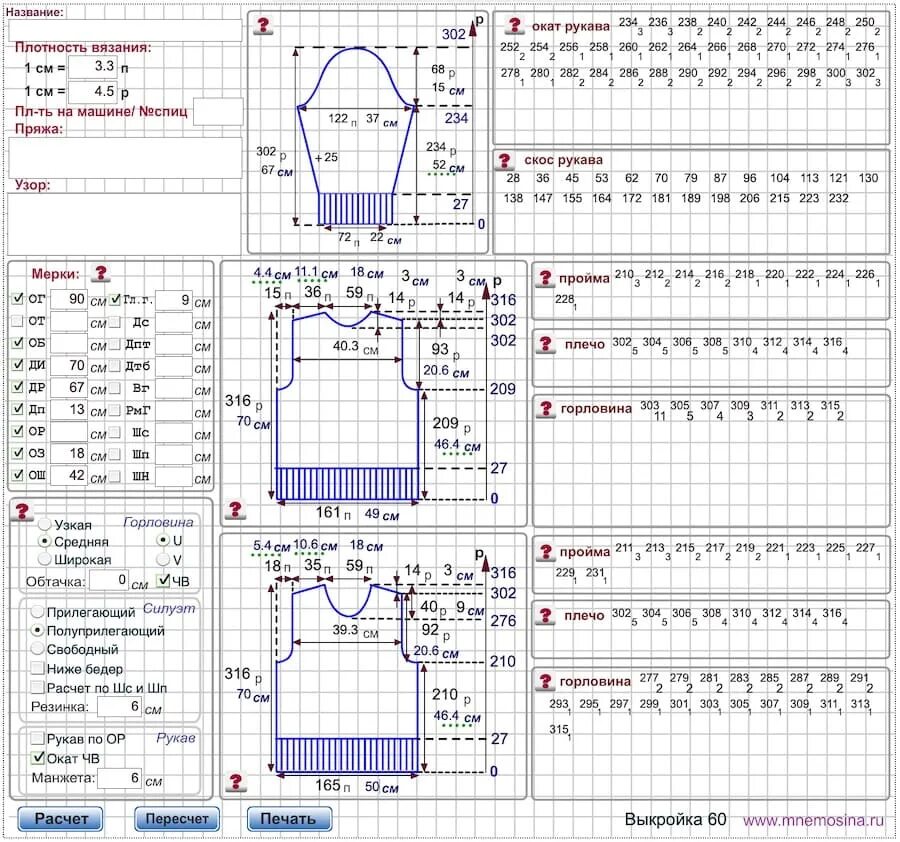The image size is (900, 842).
Task: Enable the РмГ checkbox
Action: coord(115,410)
